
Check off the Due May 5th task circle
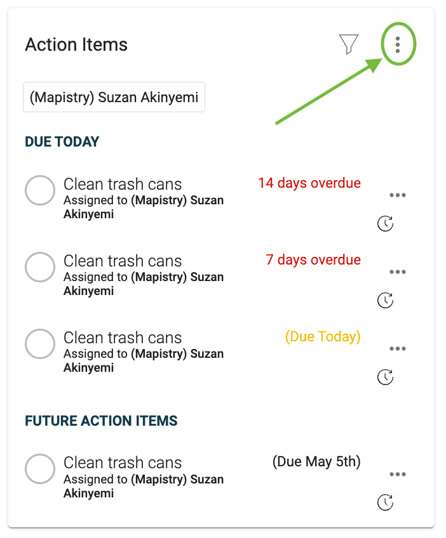40,469
